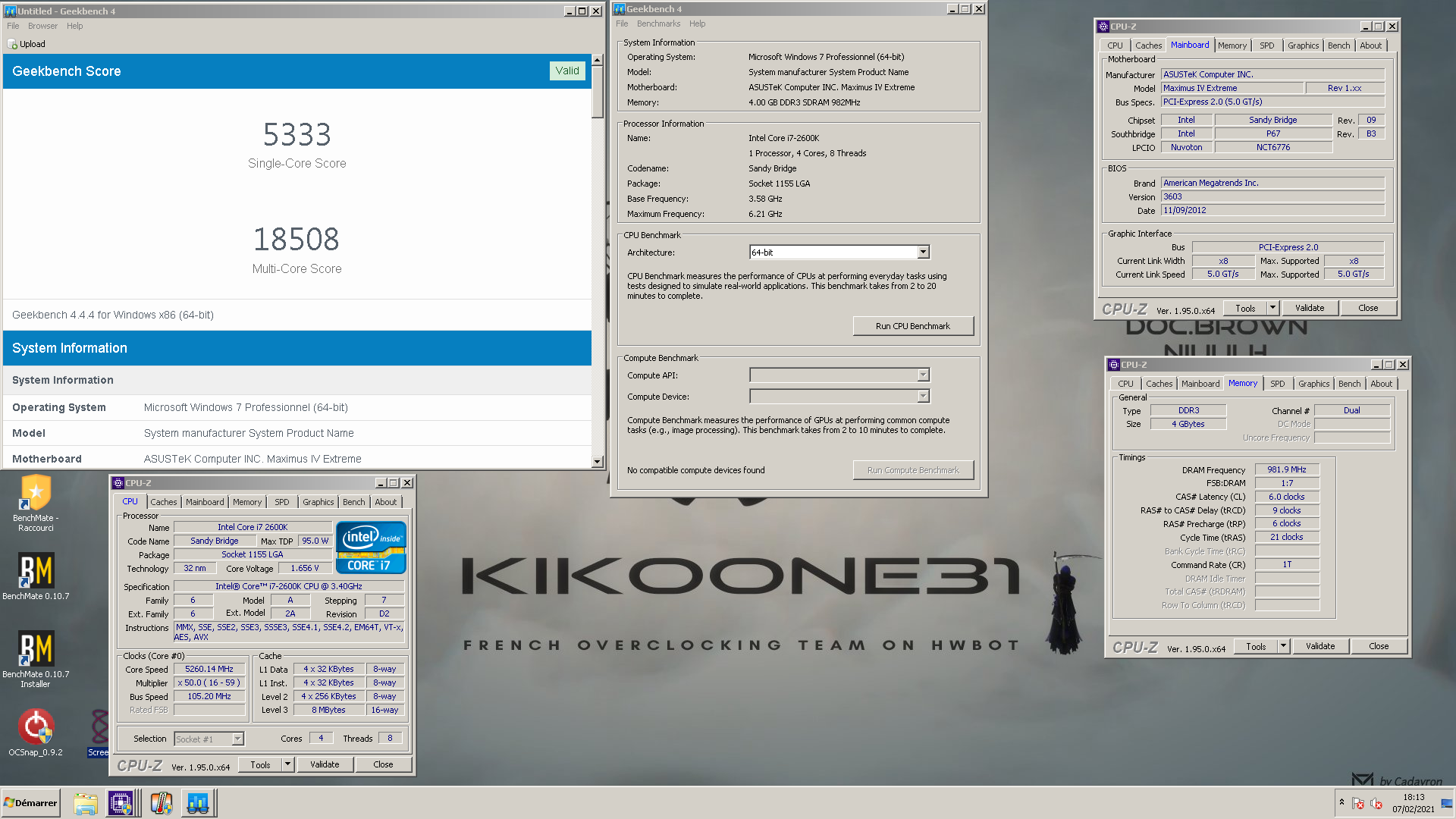Click the Core Speed 5260.14 MHz field
The image size is (1456, 819).
(209, 670)
